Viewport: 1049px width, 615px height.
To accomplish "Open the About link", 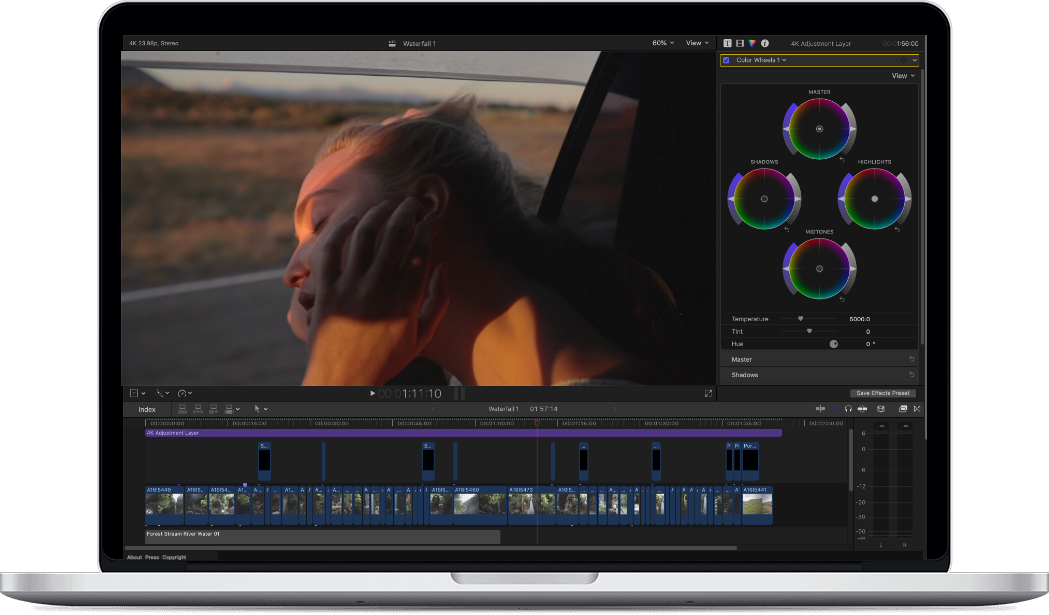I will [134, 557].
